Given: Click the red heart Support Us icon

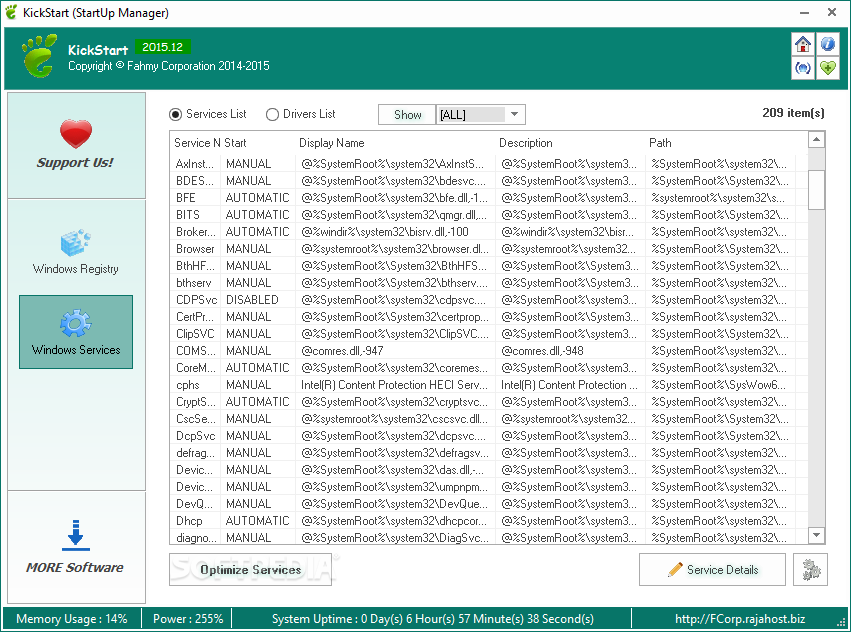Looking at the screenshot, I should [x=76, y=134].
